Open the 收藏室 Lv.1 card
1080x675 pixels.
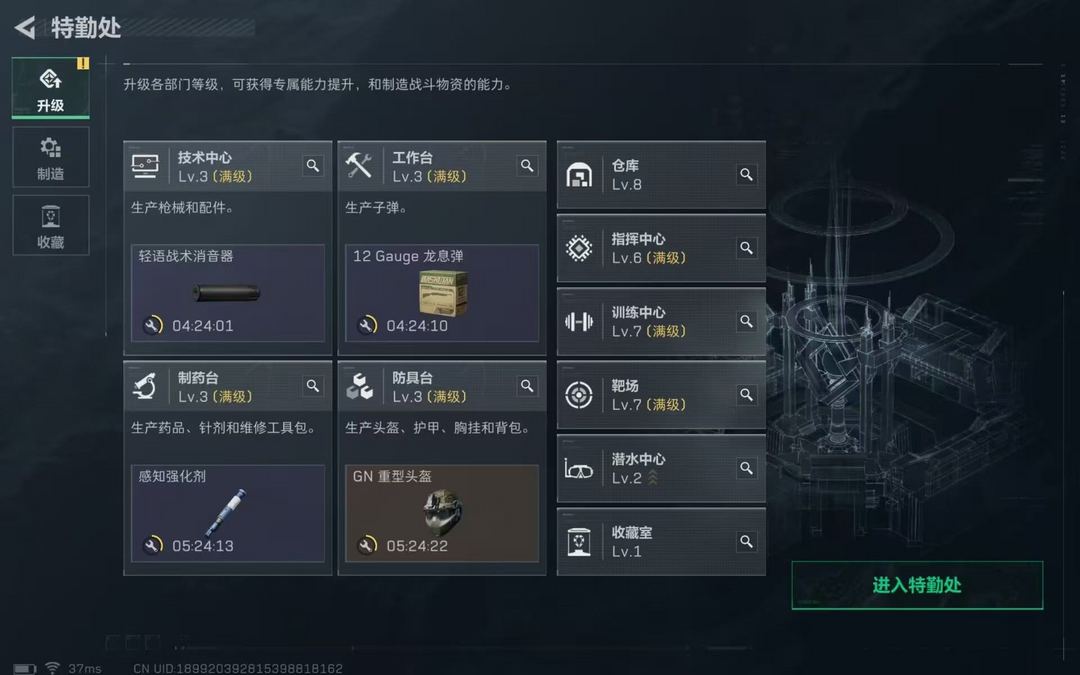click(661, 542)
